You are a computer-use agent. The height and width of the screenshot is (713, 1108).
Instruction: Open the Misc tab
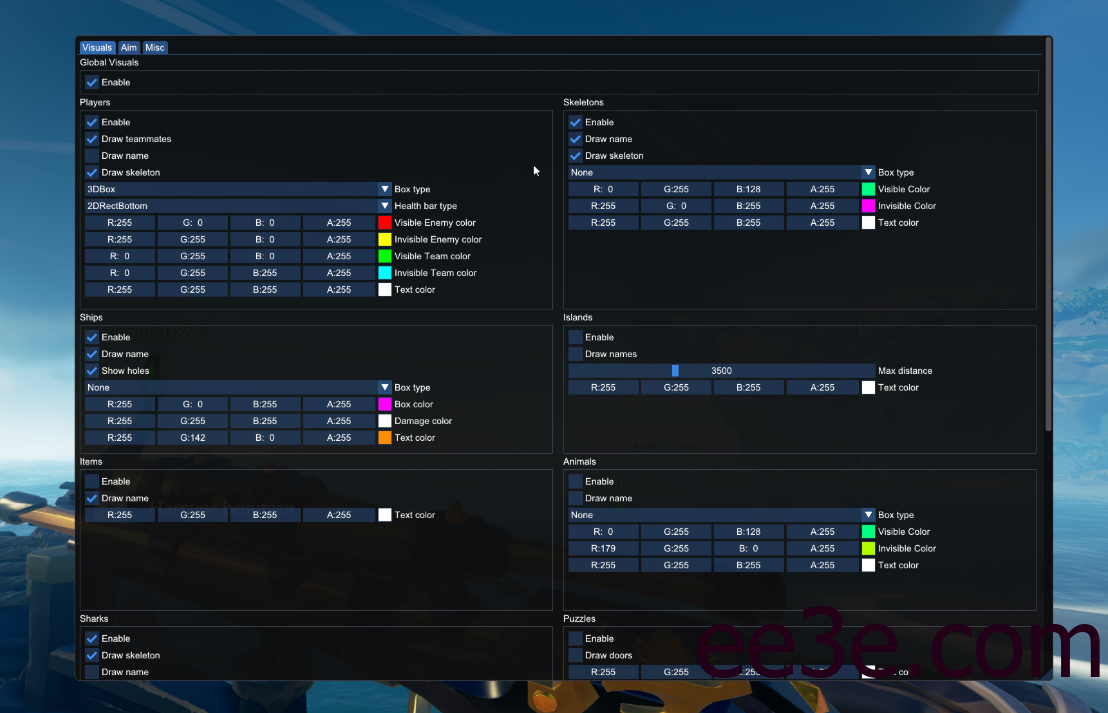coord(155,47)
